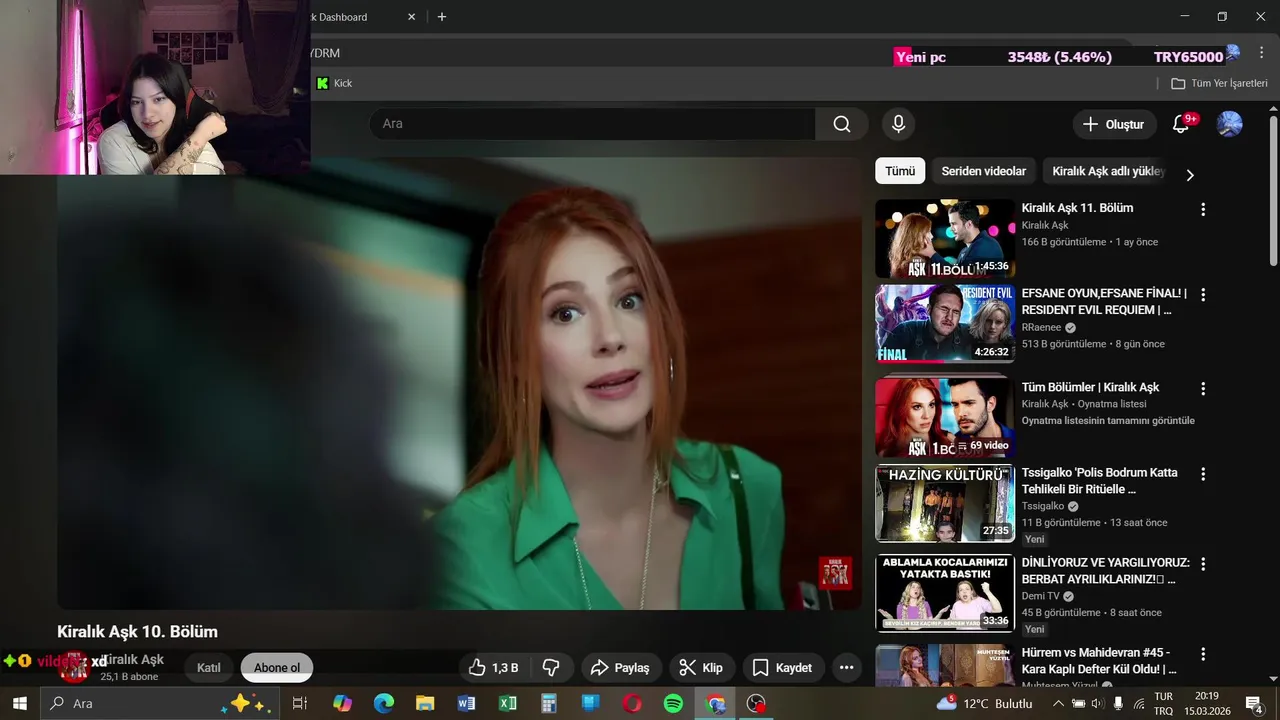Image resolution: width=1280 pixels, height=720 pixels.
Task: Start voice search with the microphone icon
Action: pos(898,124)
